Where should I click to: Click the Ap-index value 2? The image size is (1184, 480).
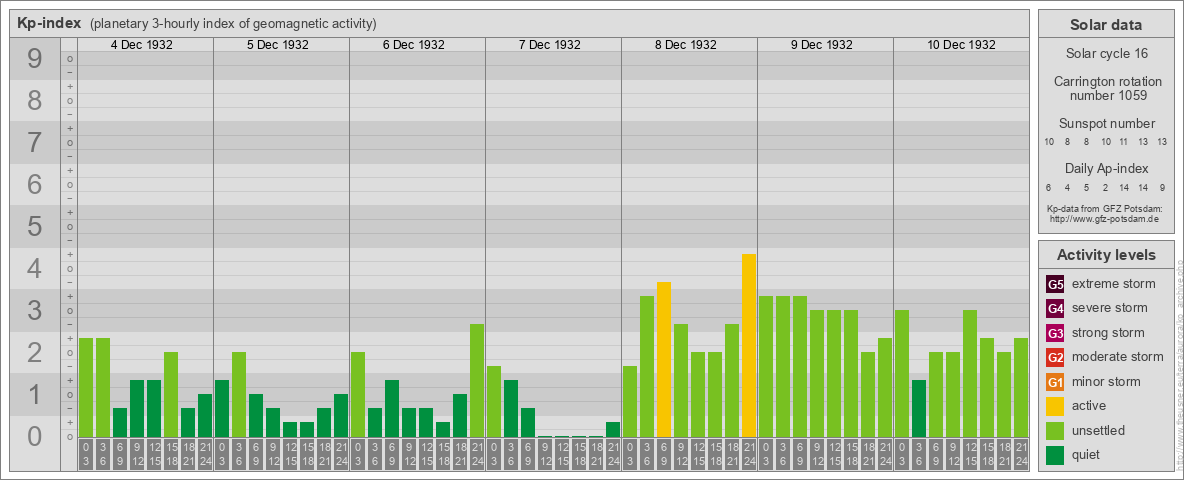coord(1105,187)
